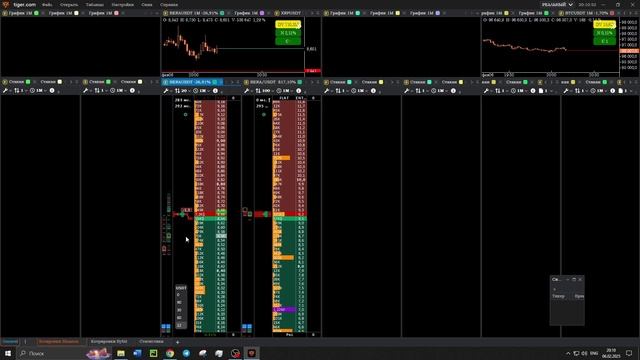Open File Explorer from the taskbar
Screen dimensions: 640x360
click(121, 353)
